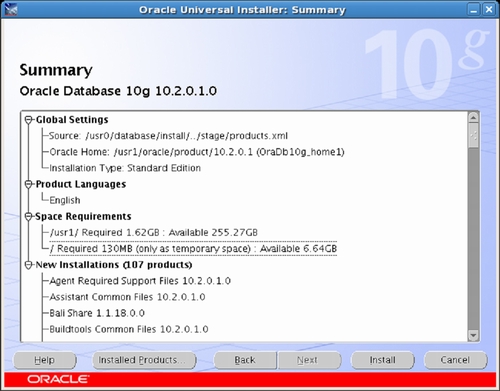
Task: Collapse the Space Requirements node
Action: 29,217
